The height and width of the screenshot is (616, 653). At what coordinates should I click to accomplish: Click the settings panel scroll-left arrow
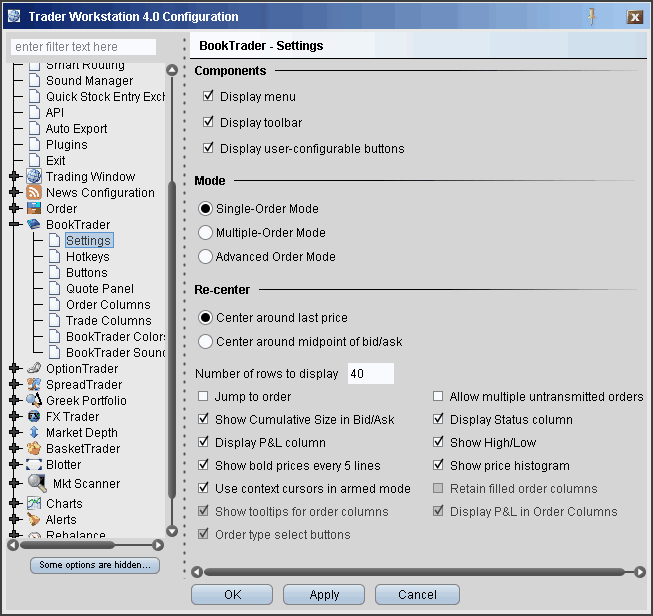(197, 572)
